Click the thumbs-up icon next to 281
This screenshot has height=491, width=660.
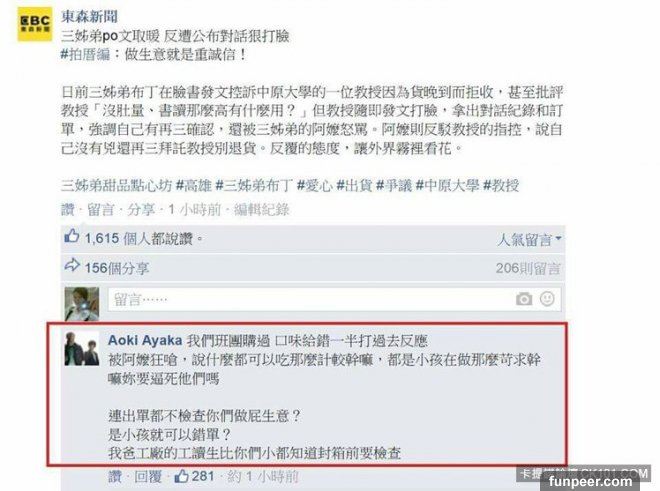click(181, 476)
